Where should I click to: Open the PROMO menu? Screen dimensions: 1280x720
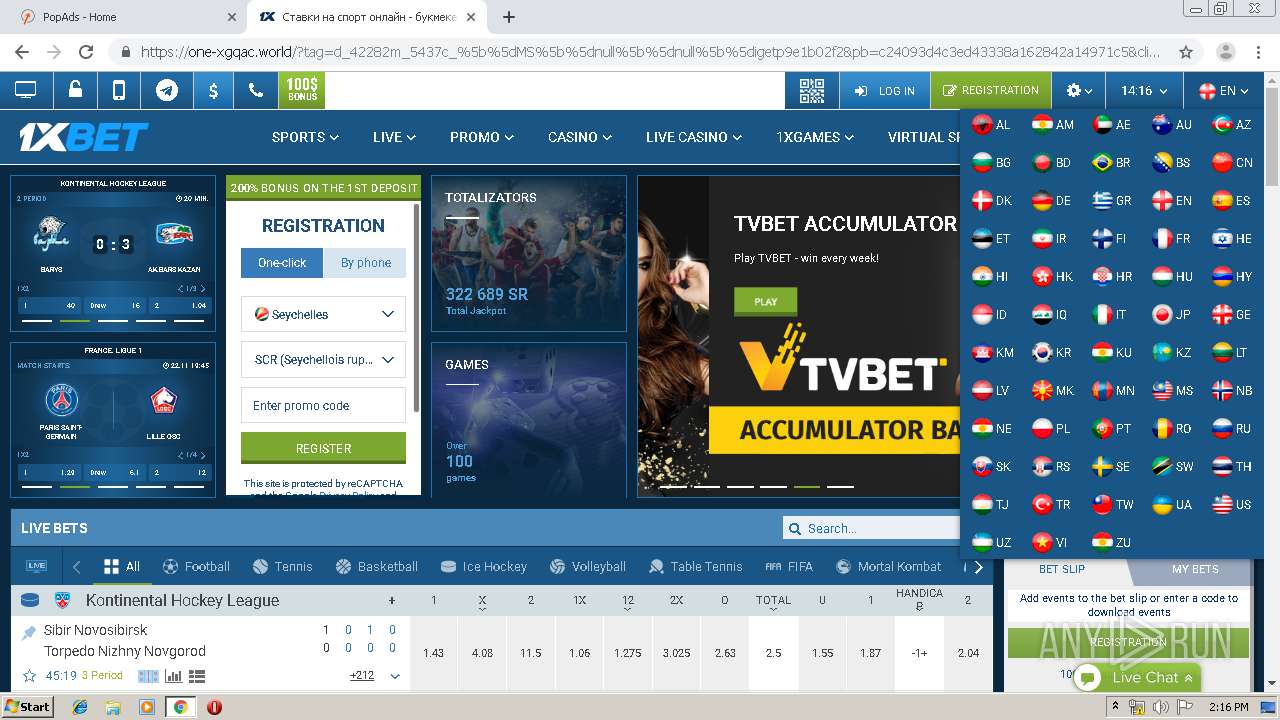pos(482,137)
